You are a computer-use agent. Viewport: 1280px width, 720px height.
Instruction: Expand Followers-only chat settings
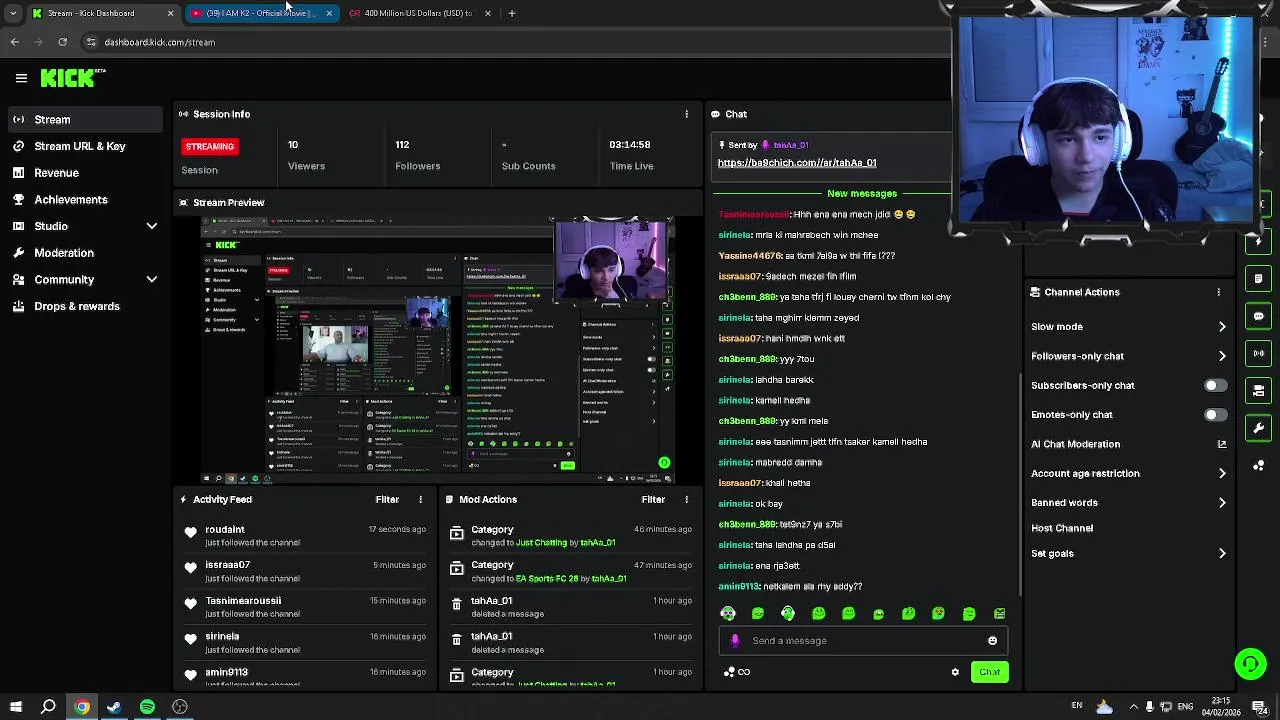pyautogui.click(x=1222, y=356)
